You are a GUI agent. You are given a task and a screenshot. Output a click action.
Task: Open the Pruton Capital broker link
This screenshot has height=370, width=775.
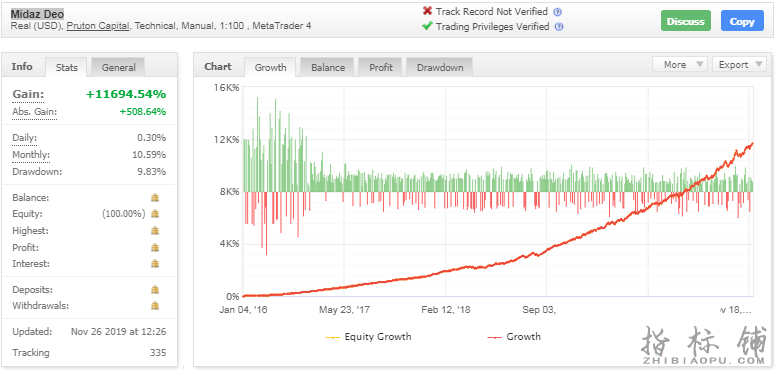click(98, 26)
